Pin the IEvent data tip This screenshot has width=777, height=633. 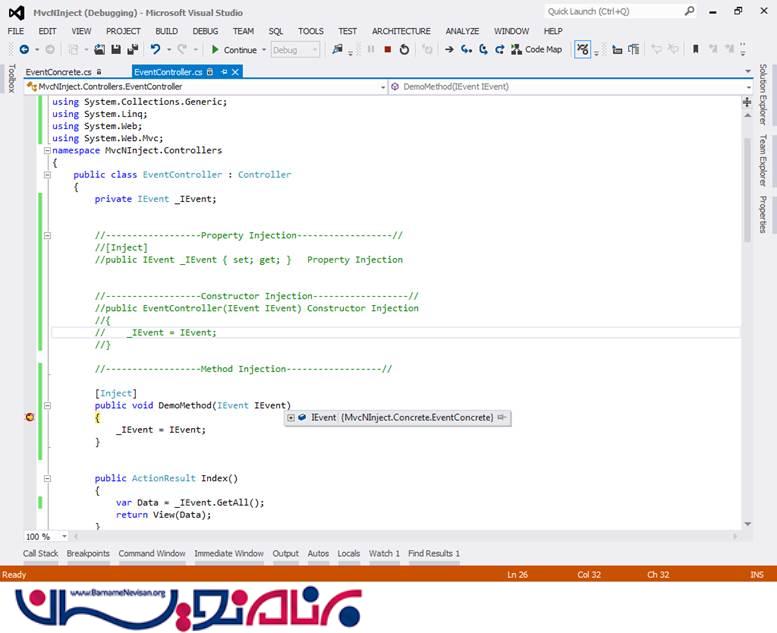pyautogui.click(x=501, y=417)
